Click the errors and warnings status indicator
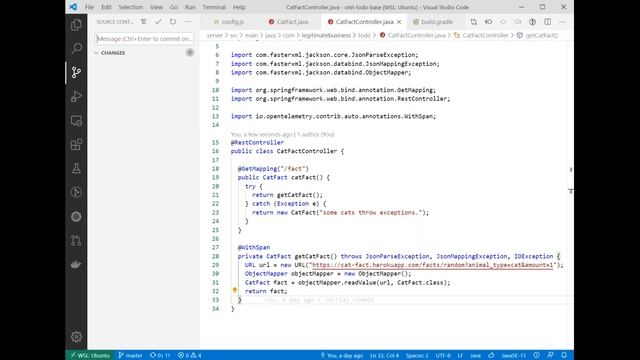640x360 pixels. (x=189, y=355)
